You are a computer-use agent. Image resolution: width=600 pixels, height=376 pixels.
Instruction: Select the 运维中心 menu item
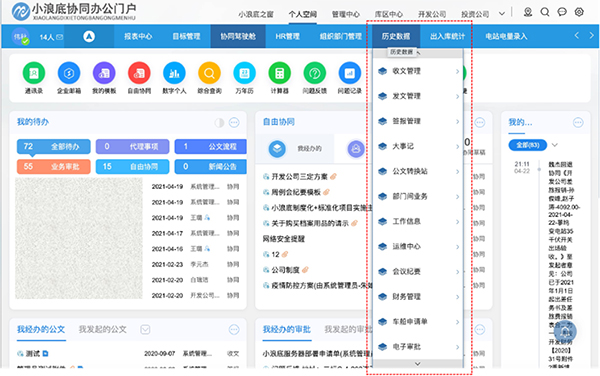point(418,247)
